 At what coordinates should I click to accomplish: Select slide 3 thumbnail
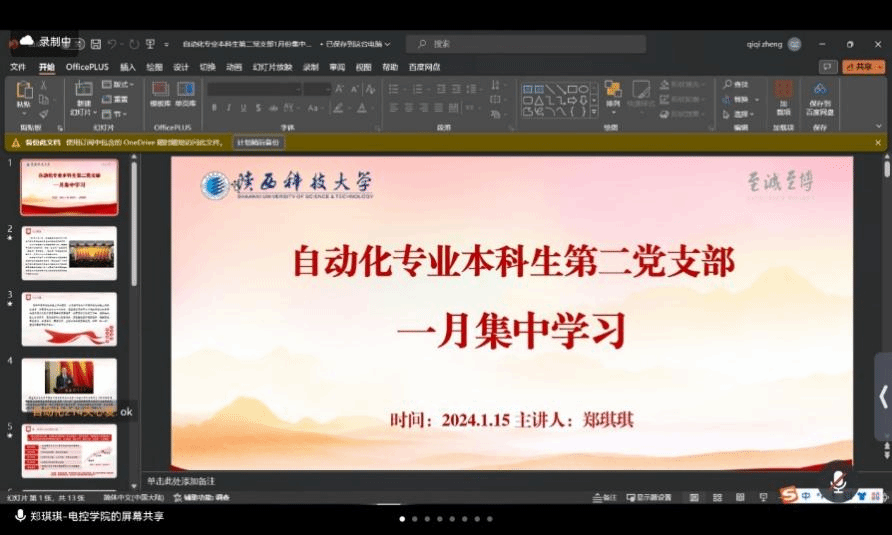69,319
